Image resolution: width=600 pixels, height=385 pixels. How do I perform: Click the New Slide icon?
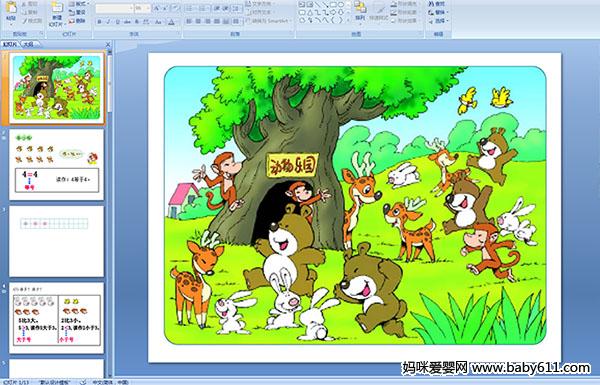coord(57,8)
